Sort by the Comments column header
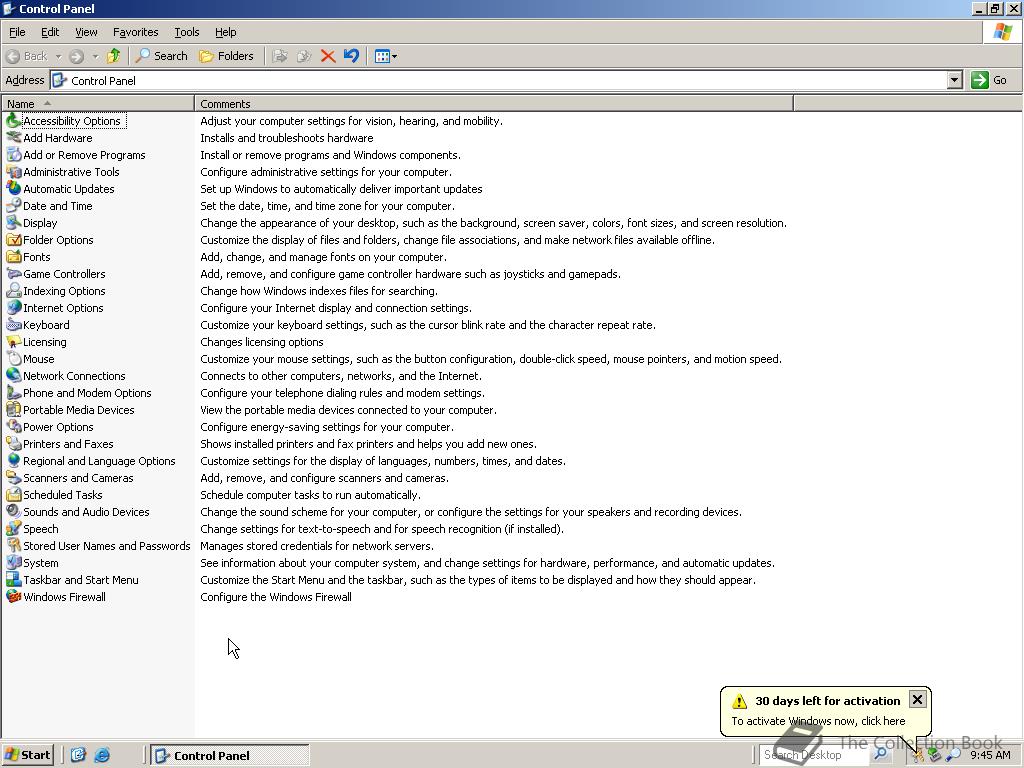 click(x=494, y=103)
